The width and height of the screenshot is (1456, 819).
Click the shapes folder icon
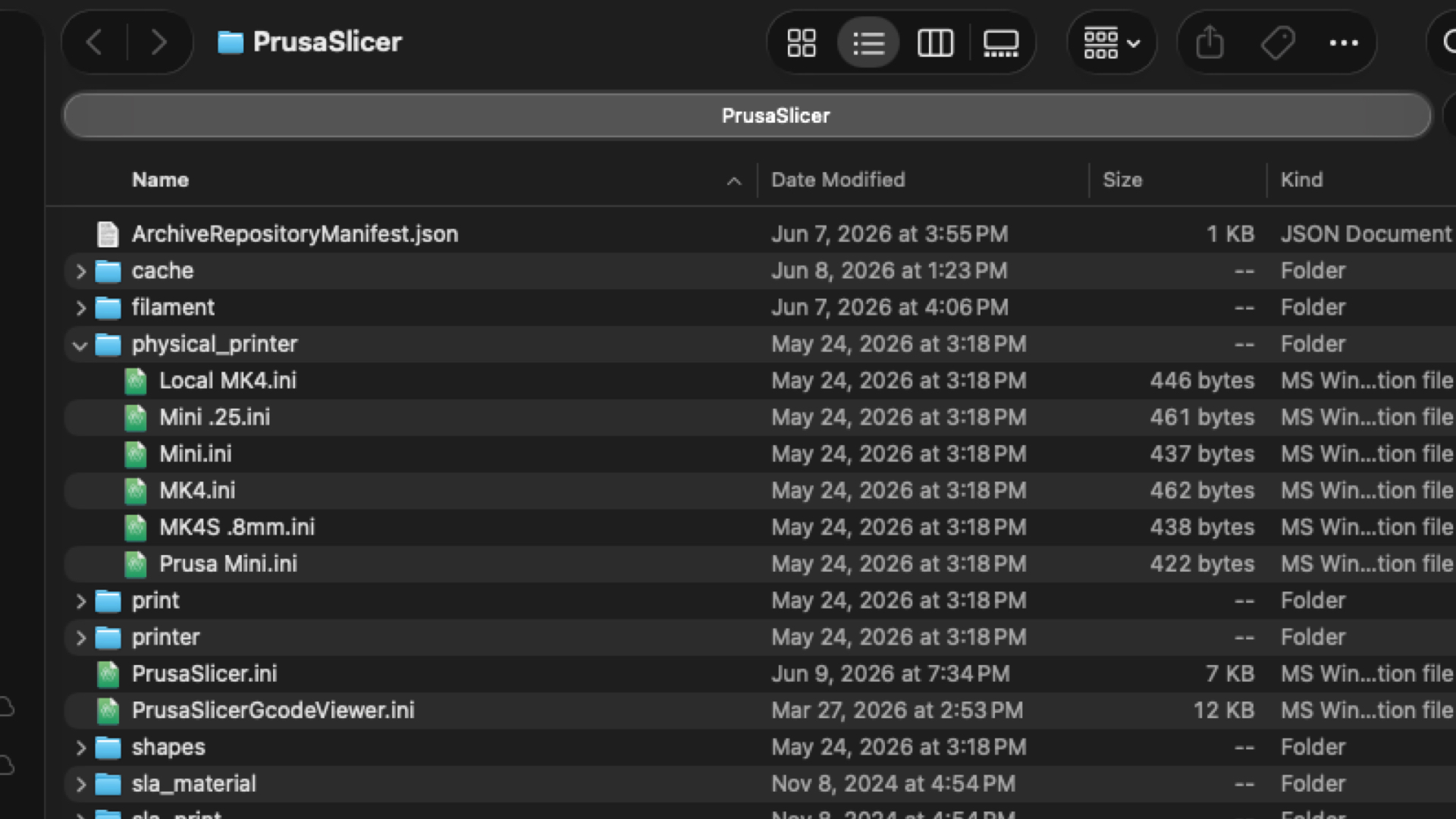108,747
